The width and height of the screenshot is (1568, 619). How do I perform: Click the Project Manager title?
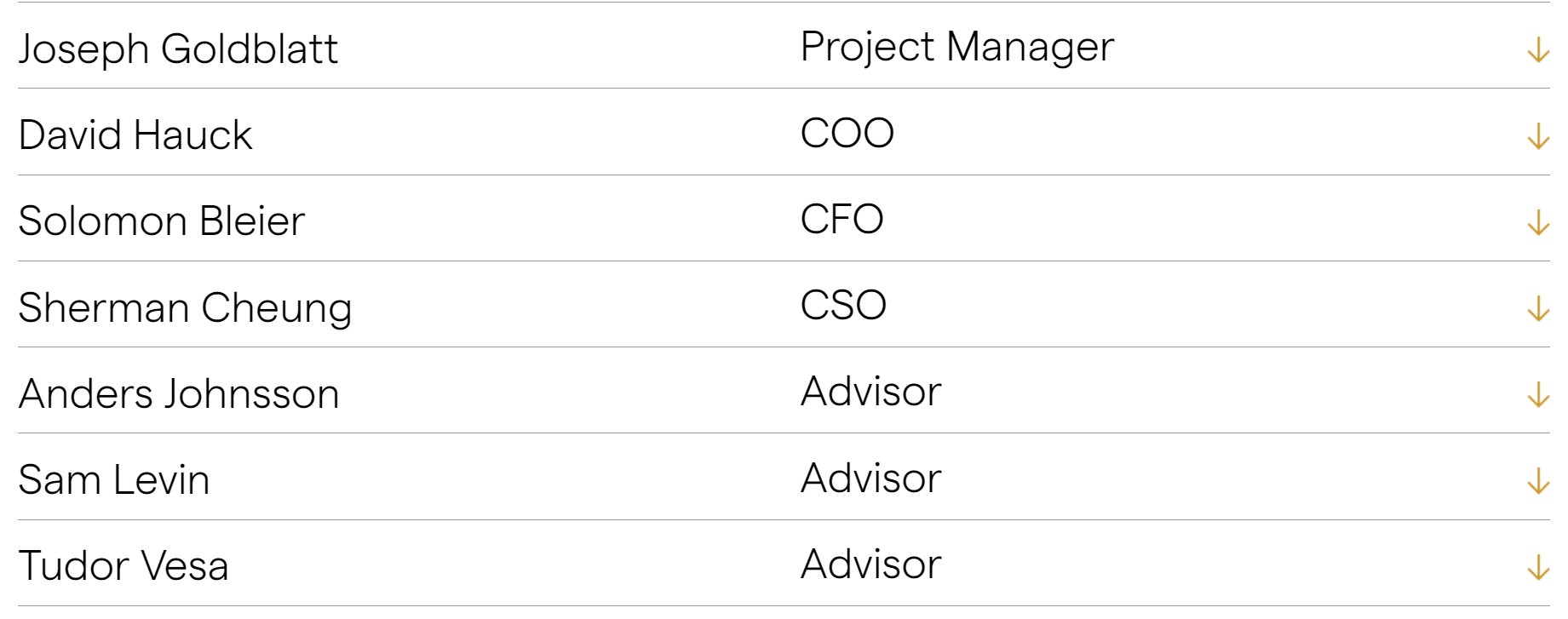coord(956,47)
